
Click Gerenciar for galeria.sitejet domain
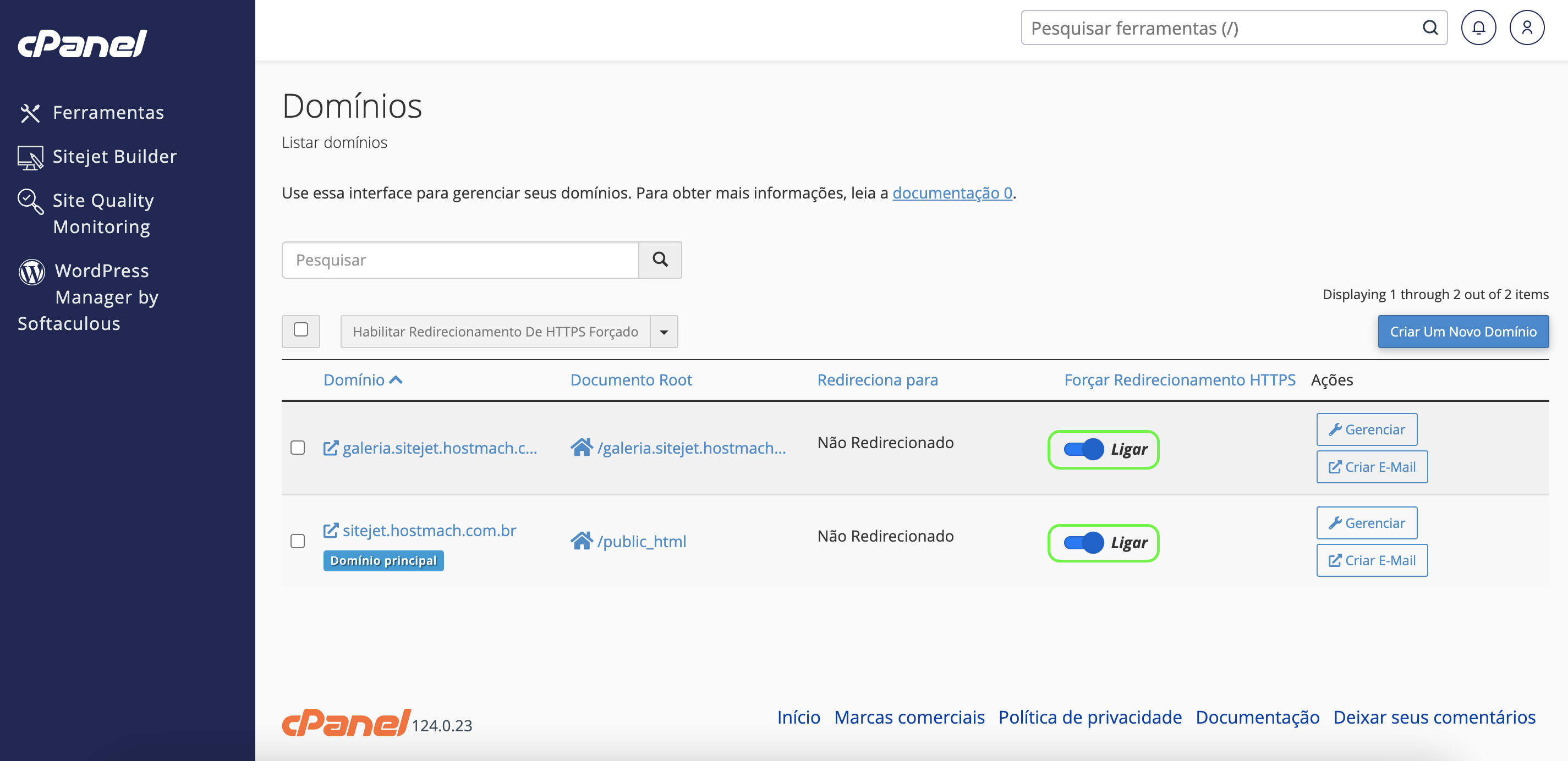pyautogui.click(x=1367, y=429)
